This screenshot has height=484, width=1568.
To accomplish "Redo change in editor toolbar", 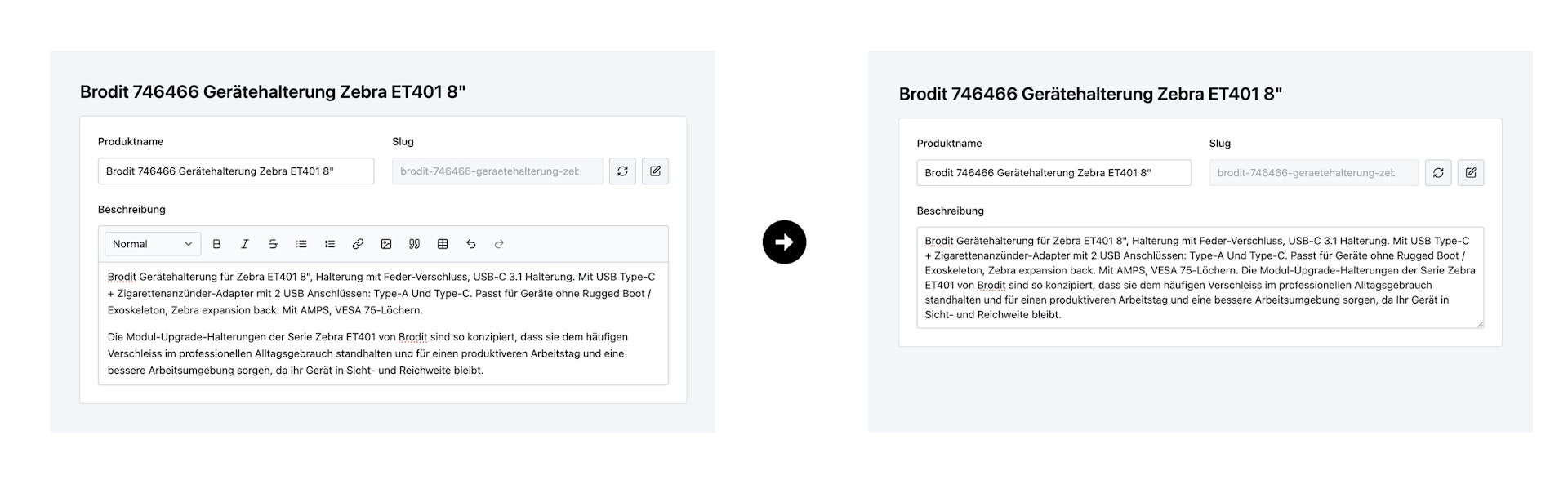I will (x=499, y=244).
